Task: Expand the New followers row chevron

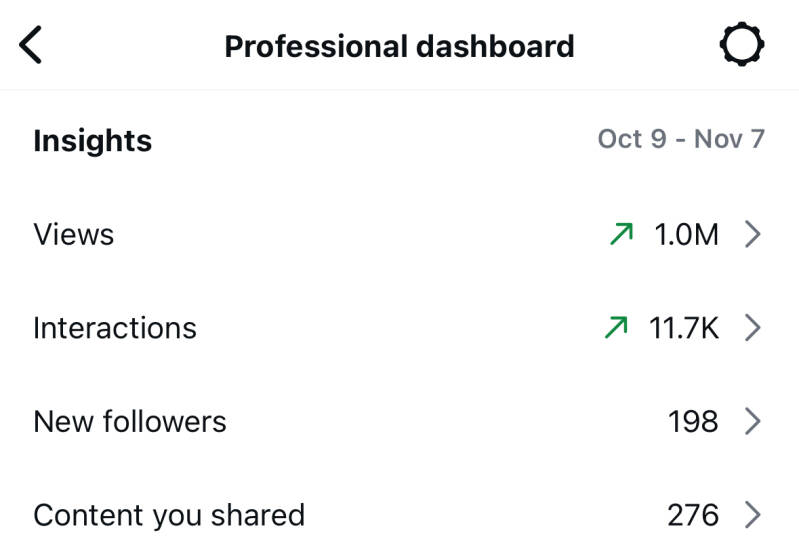Action: tap(753, 421)
